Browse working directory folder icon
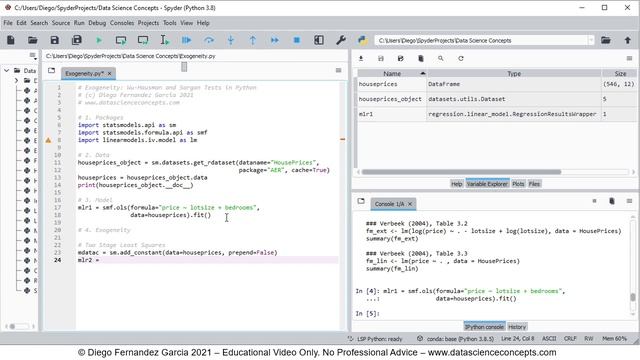The width and height of the screenshot is (640, 360). click(606, 40)
